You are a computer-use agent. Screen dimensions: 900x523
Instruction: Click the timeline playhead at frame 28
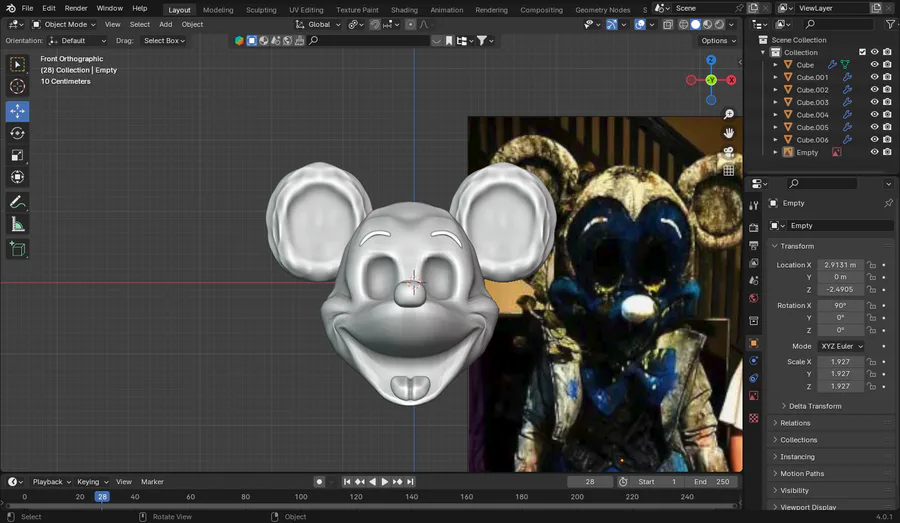(x=102, y=497)
